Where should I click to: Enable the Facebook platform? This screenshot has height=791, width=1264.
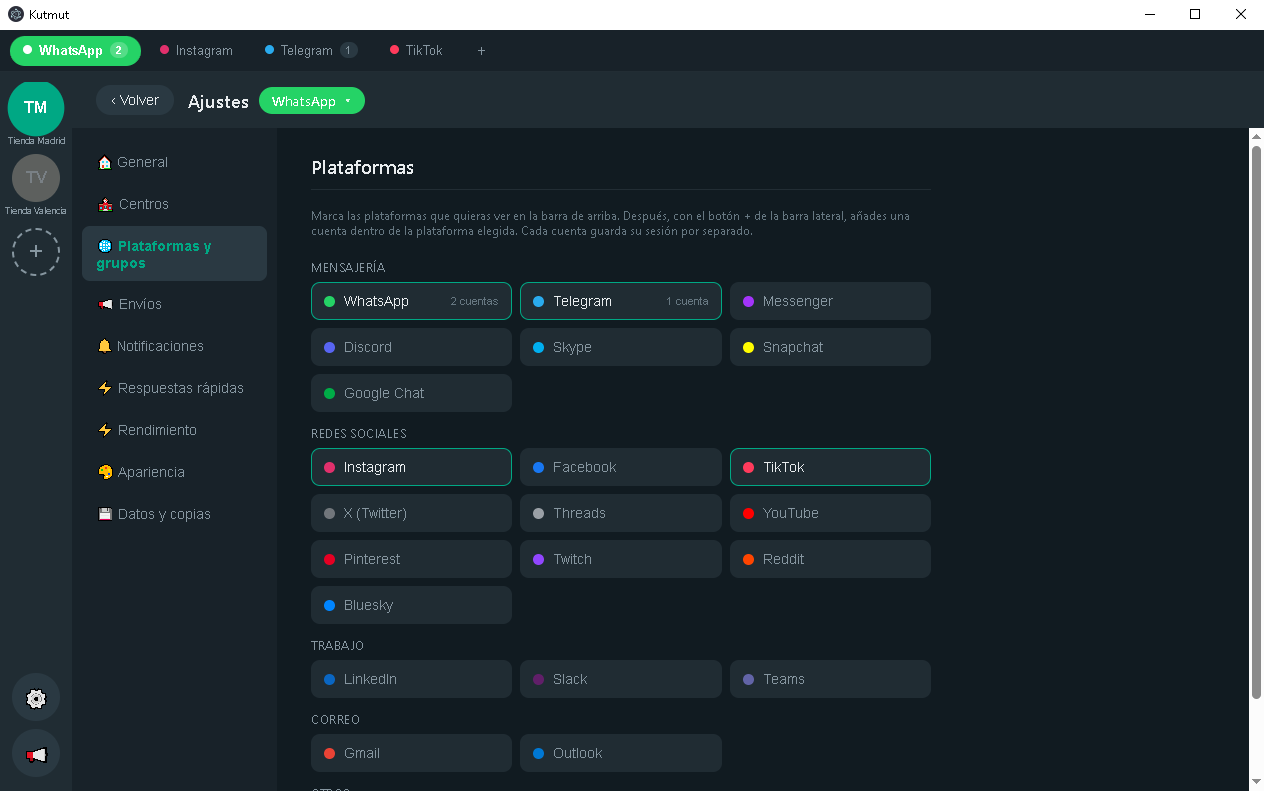point(621,467)
